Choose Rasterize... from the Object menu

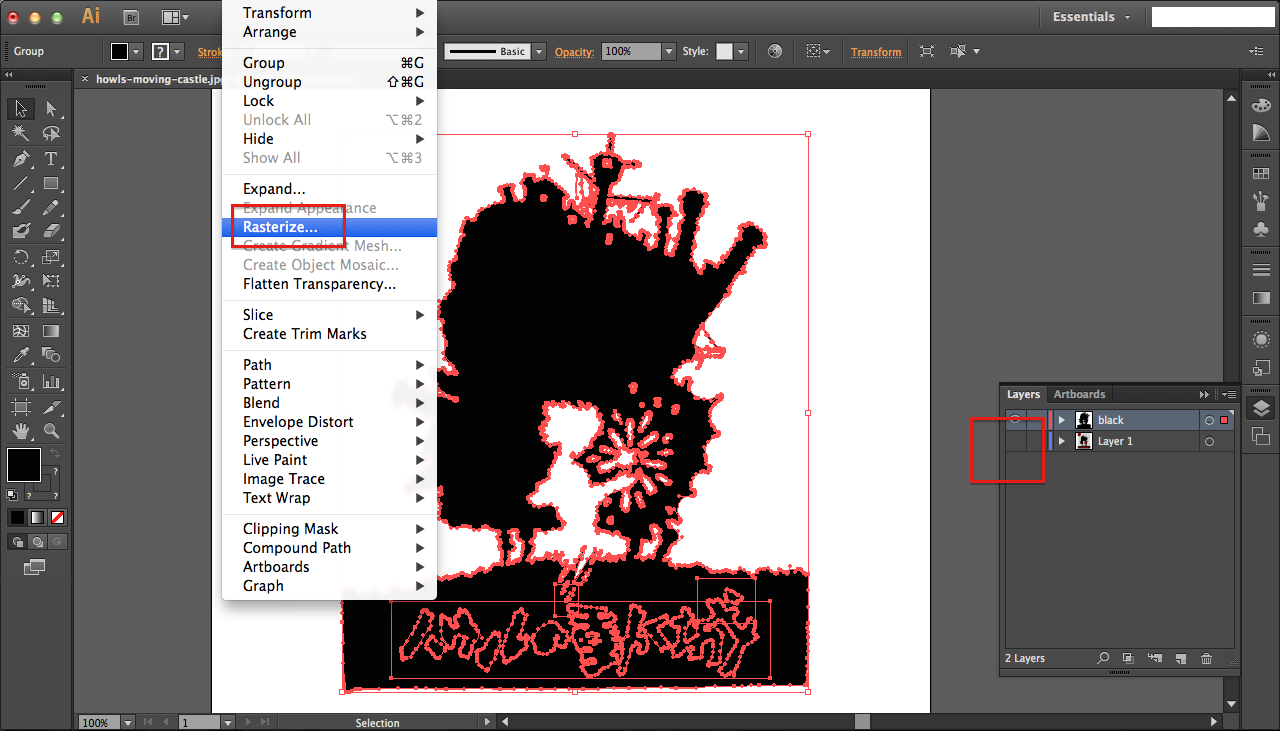[329, 227]
